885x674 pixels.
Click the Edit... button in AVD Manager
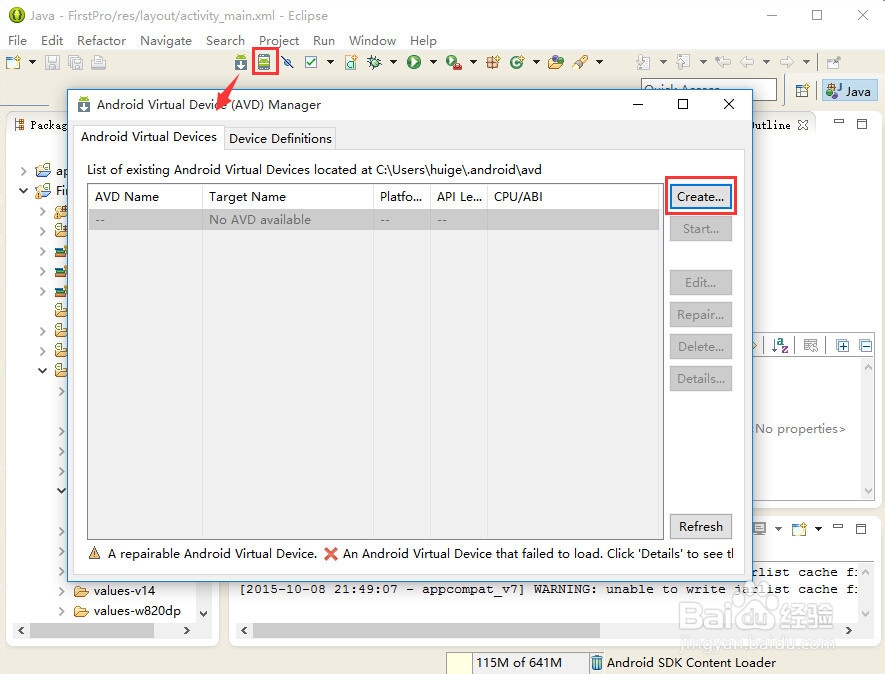700,282
